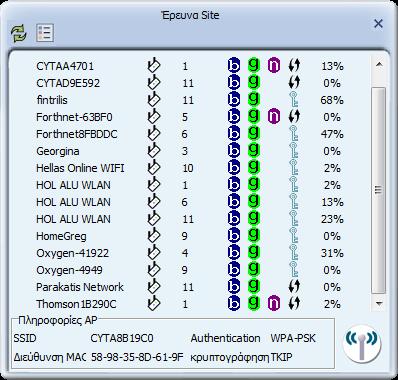Click the 802.11g icon for Georgina
The height and width of the screenshot is (380, 398).
point(254,151)
